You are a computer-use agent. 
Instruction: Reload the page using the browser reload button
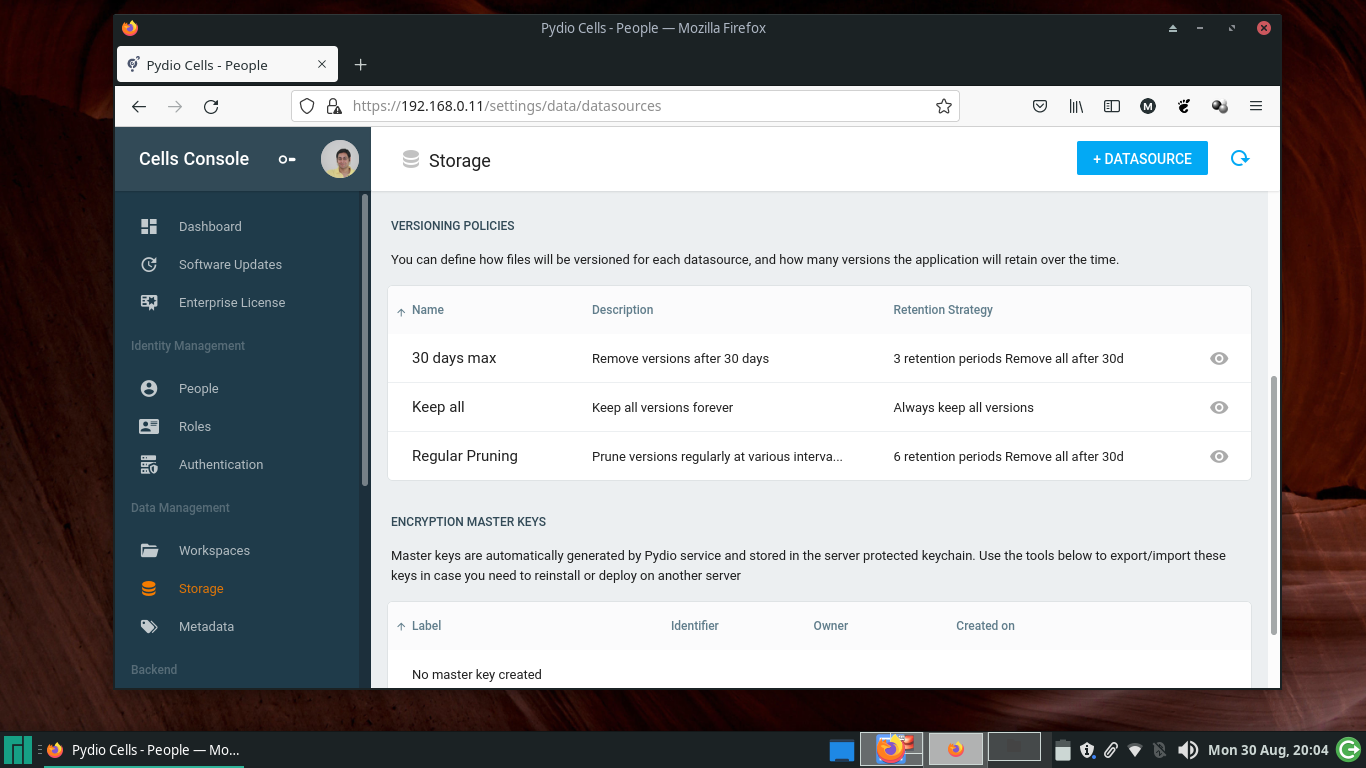[x=211, y=106]
